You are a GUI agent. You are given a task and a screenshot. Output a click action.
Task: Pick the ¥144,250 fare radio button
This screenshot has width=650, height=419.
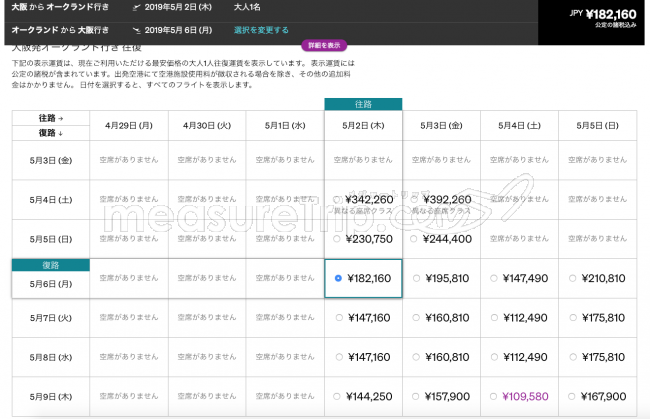337,397
